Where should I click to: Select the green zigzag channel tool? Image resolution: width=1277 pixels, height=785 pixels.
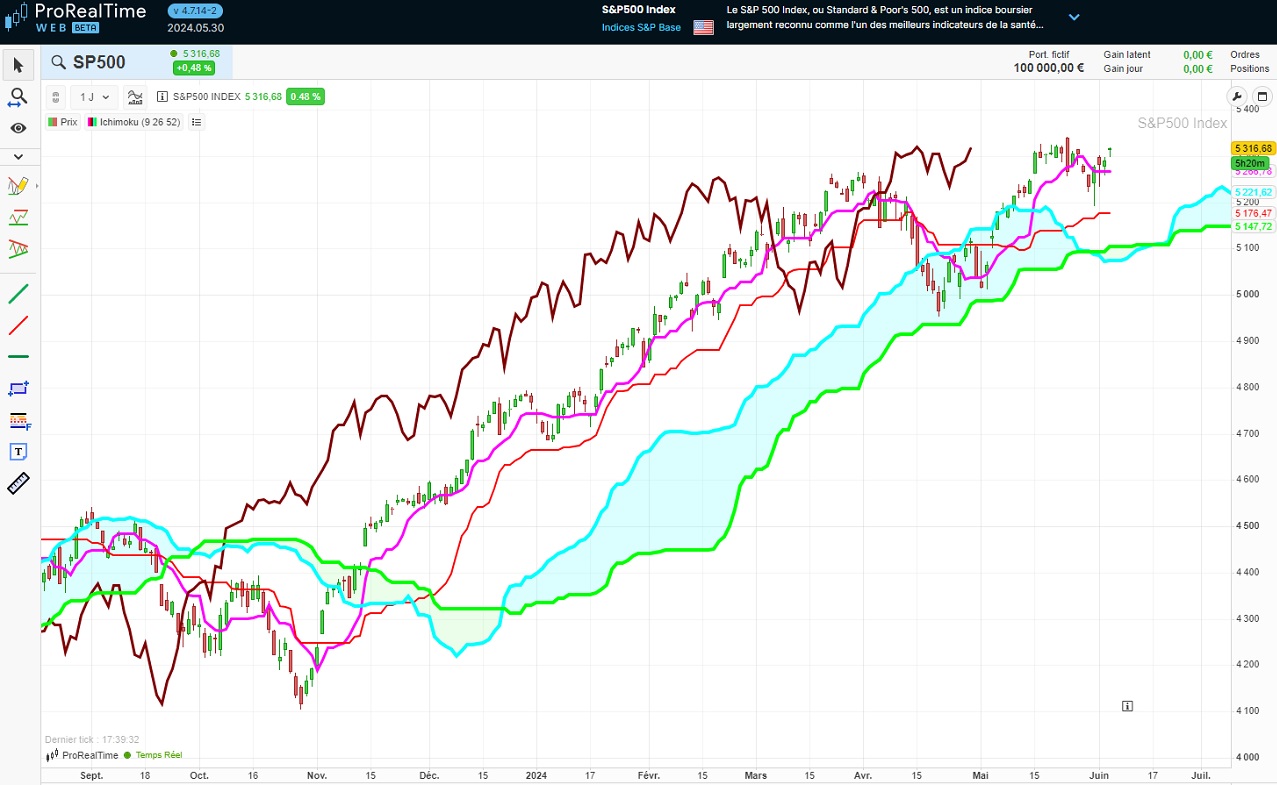click(x=18, y=217)
